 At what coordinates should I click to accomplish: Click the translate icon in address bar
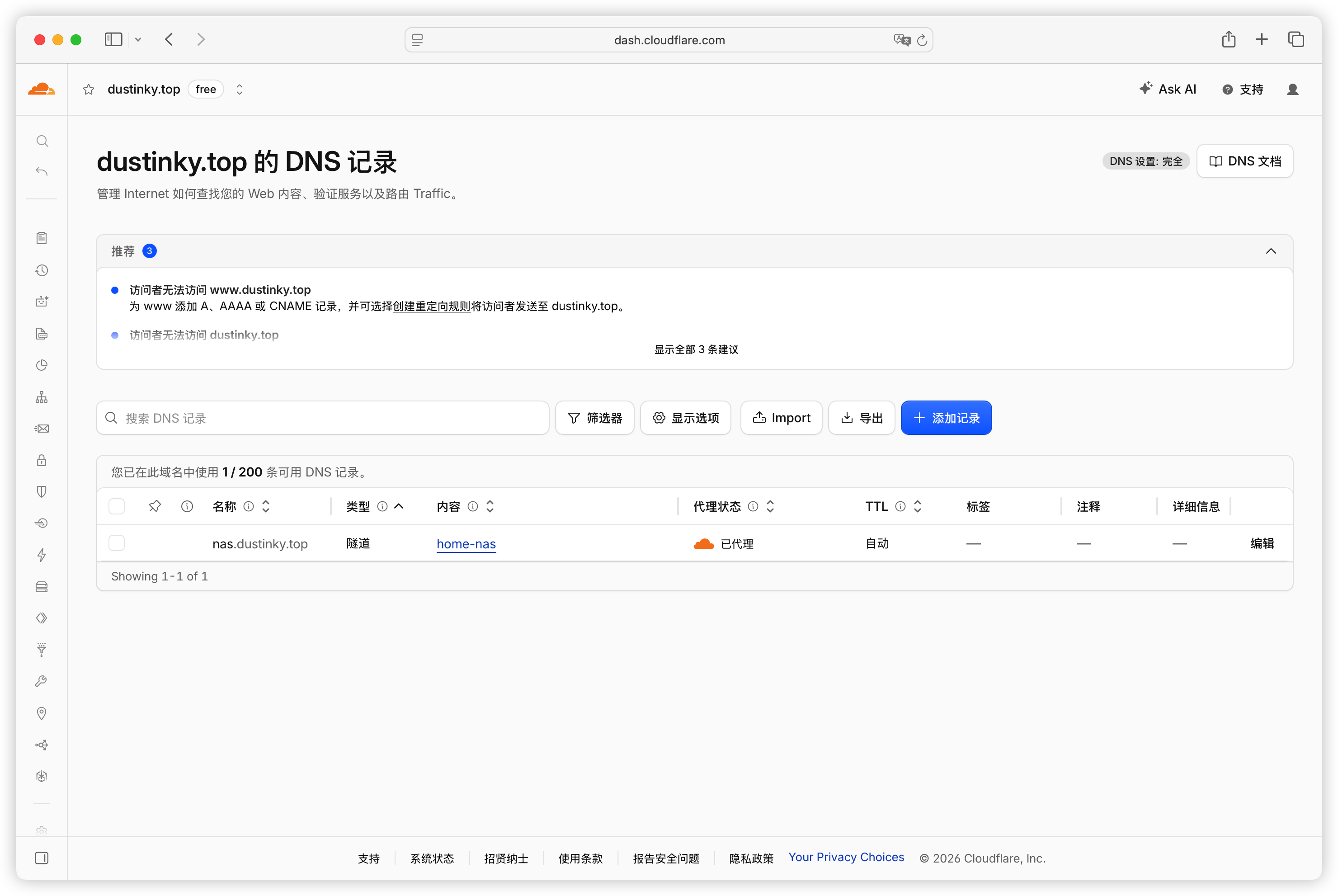coord(902,39)
